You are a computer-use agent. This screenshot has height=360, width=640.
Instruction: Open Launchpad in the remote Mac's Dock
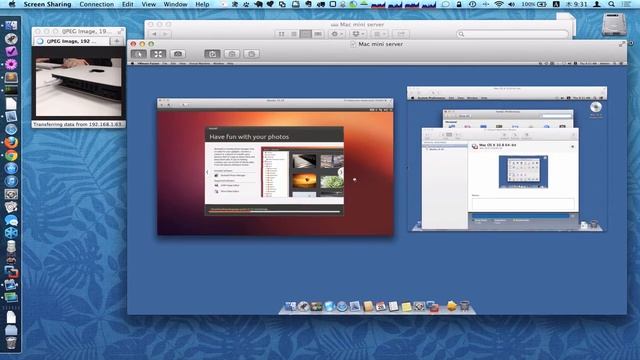[x=303, y=306]
